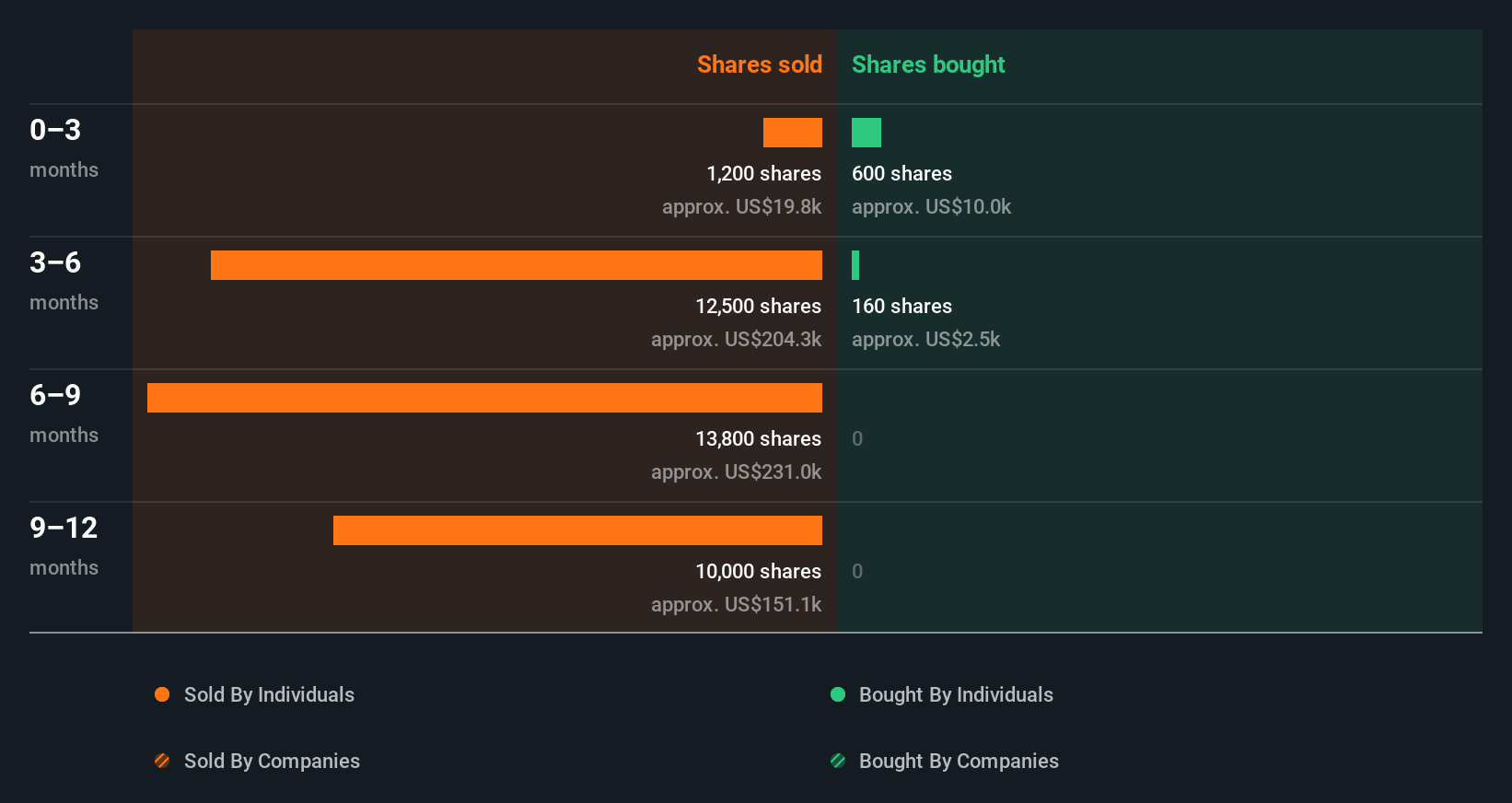
Task: Click the 600 shares value
Action: click(x=901, y=173)
